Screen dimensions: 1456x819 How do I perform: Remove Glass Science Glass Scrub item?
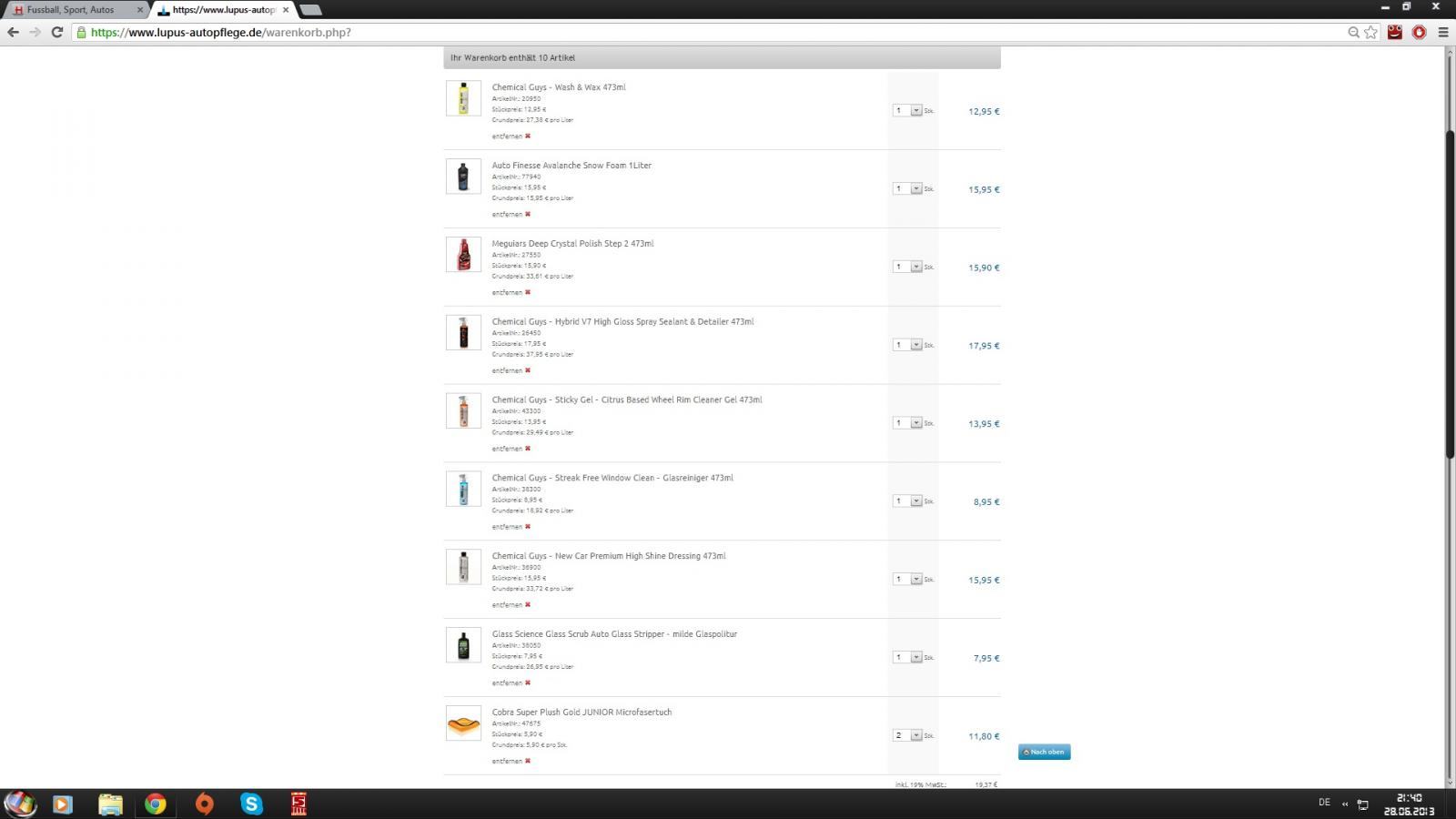(511, 683)
